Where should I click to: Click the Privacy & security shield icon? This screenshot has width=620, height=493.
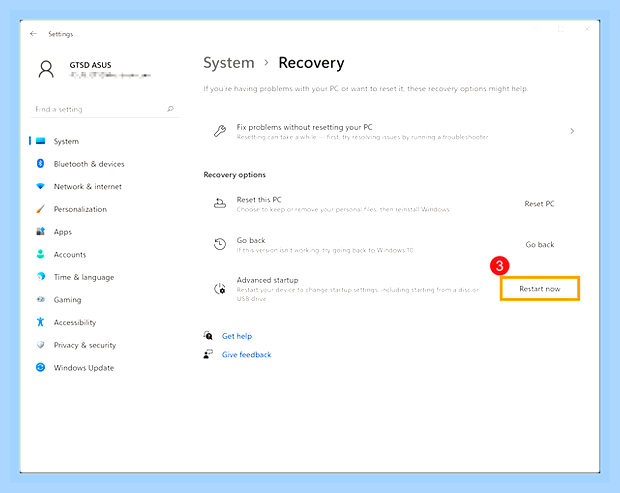coord(40,344)
